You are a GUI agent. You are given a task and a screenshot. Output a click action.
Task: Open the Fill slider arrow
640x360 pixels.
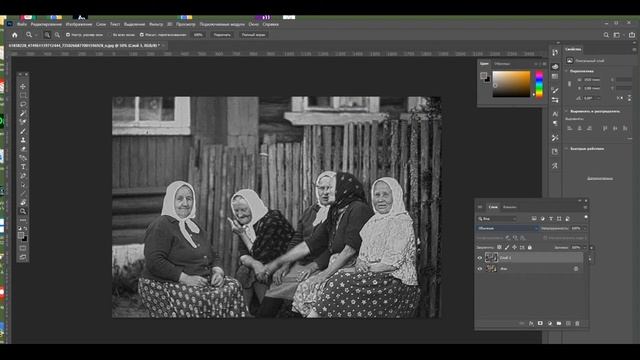(x=584, y=247)
